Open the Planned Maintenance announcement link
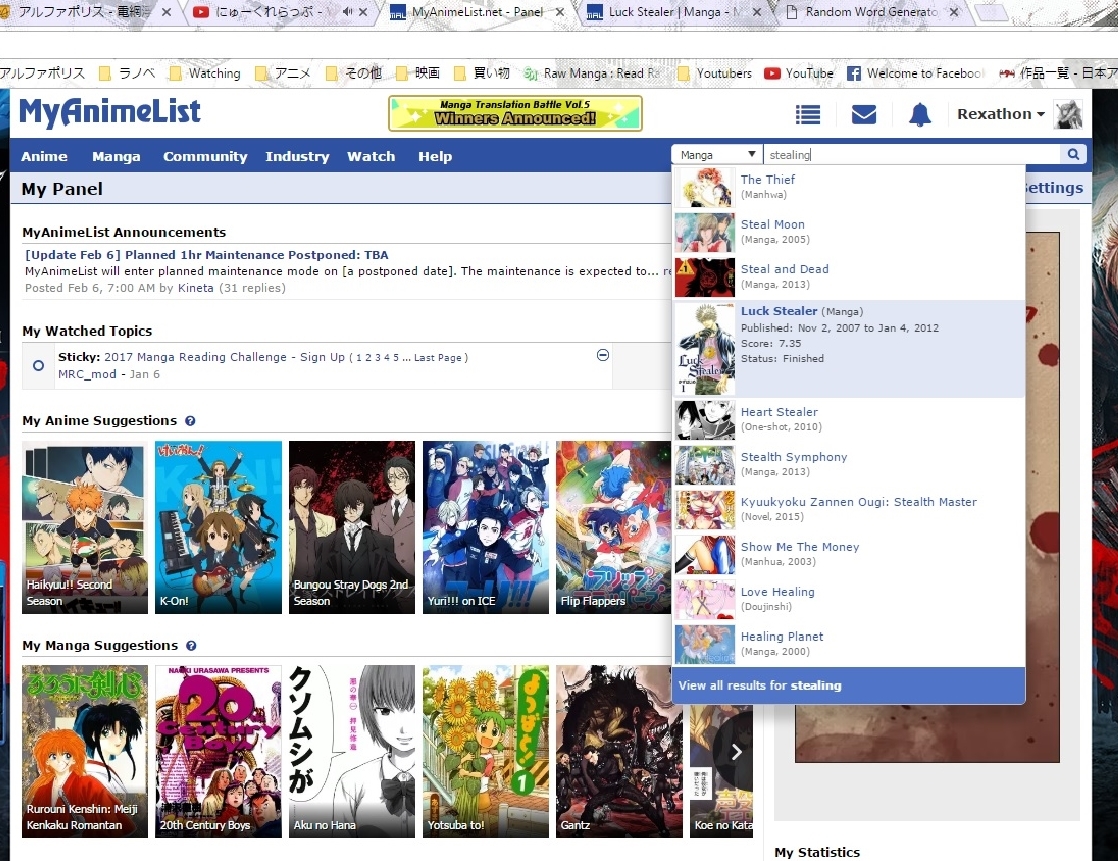The image size is (1118, 861). coord(207,255)
